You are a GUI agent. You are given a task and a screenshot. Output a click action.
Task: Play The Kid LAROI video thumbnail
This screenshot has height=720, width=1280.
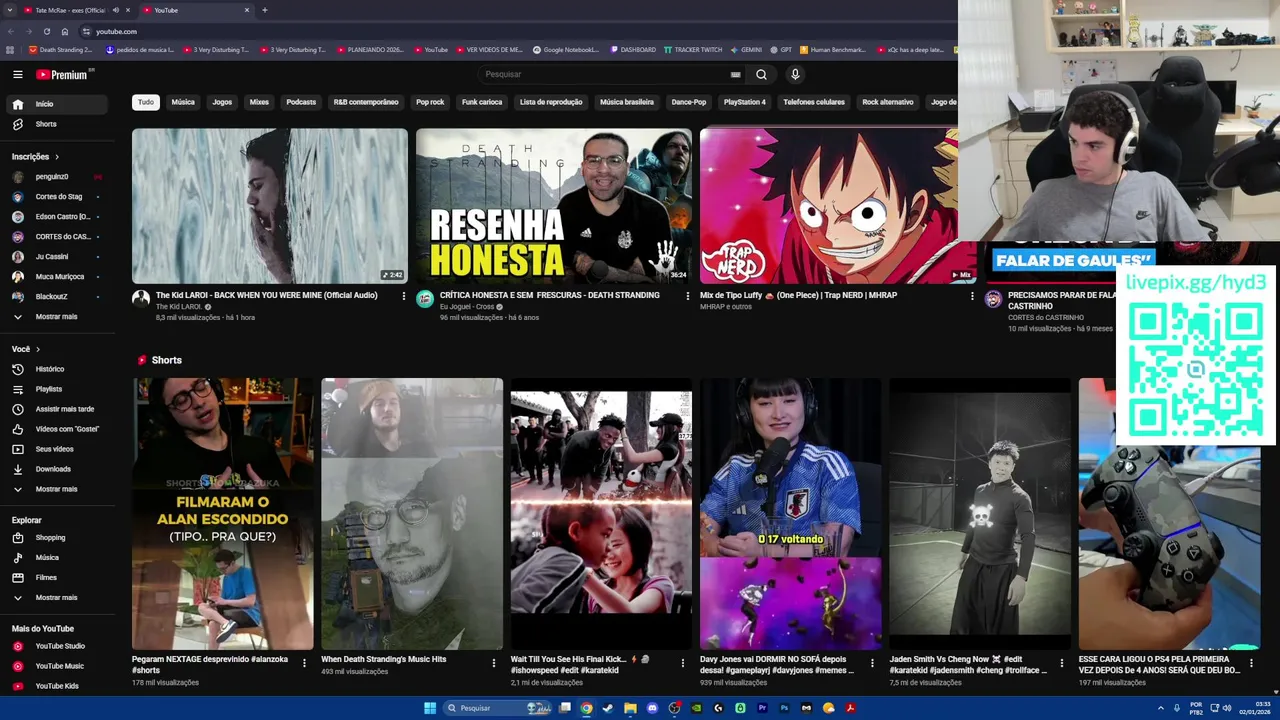tap(270, 206)
